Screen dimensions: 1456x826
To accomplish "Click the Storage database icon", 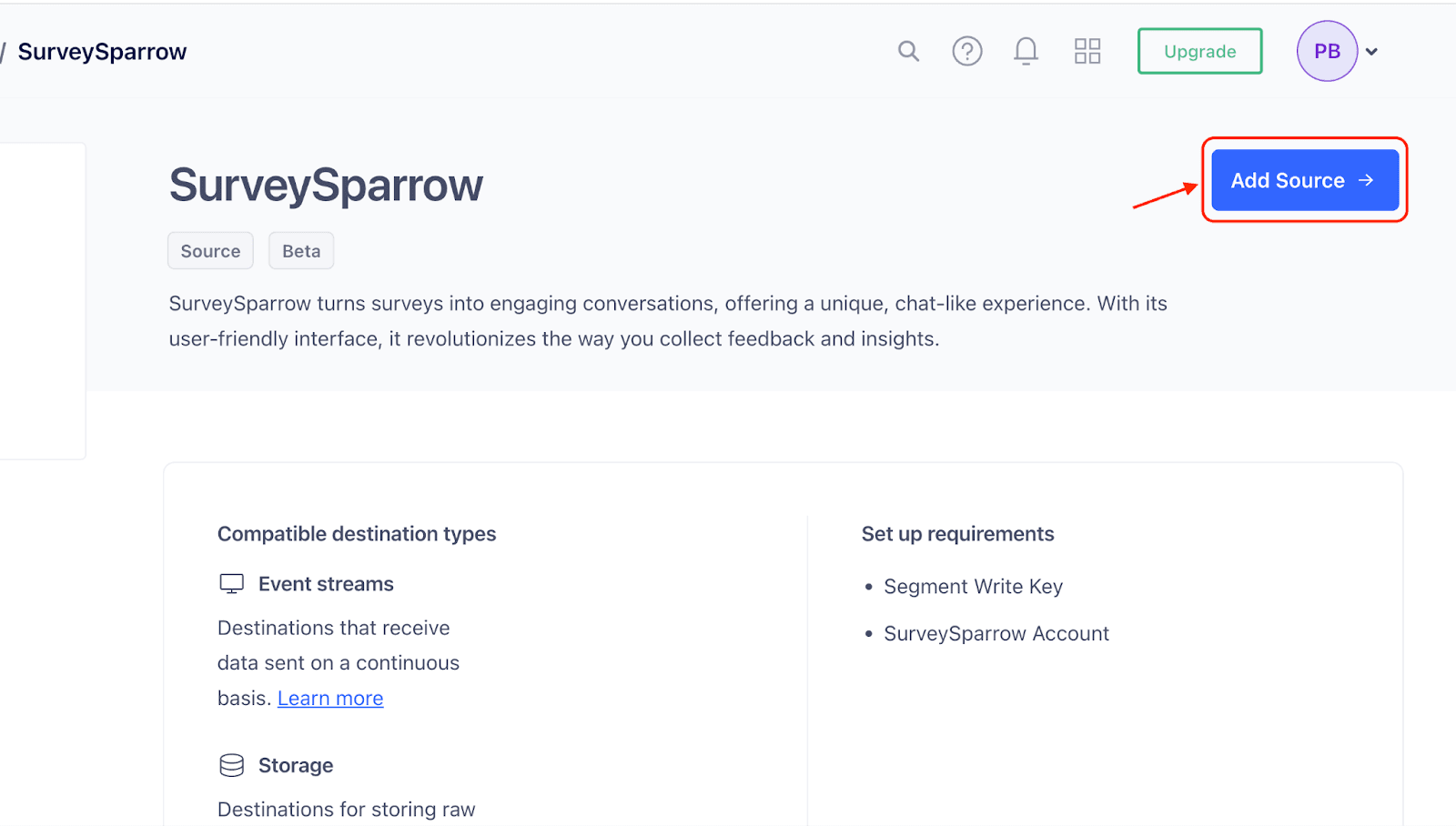I will [232, 765].
